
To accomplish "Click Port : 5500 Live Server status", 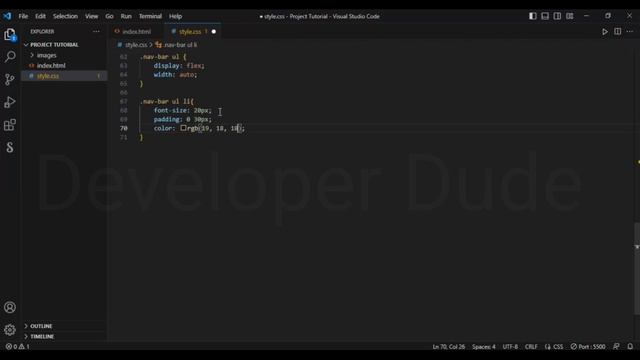I will [x=588, y=347].
